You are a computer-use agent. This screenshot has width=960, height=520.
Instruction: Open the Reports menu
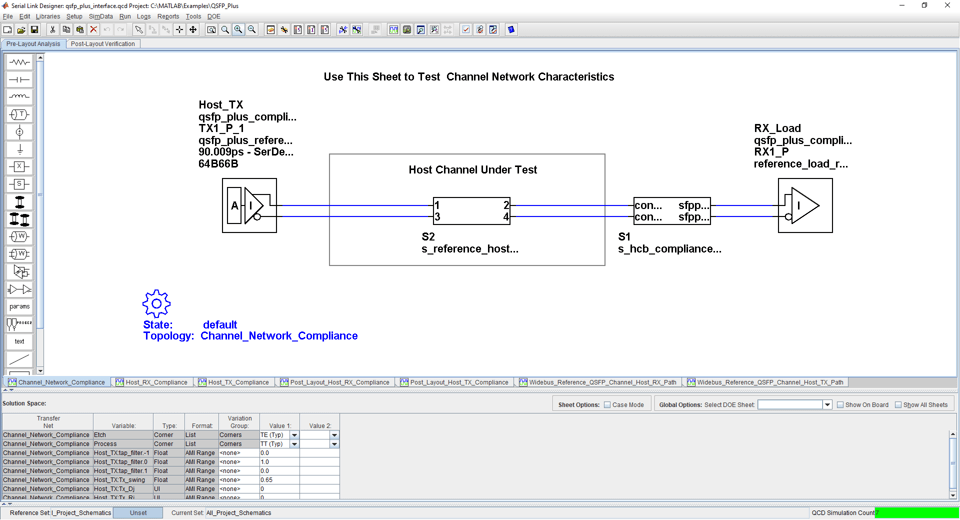point(168,17)
